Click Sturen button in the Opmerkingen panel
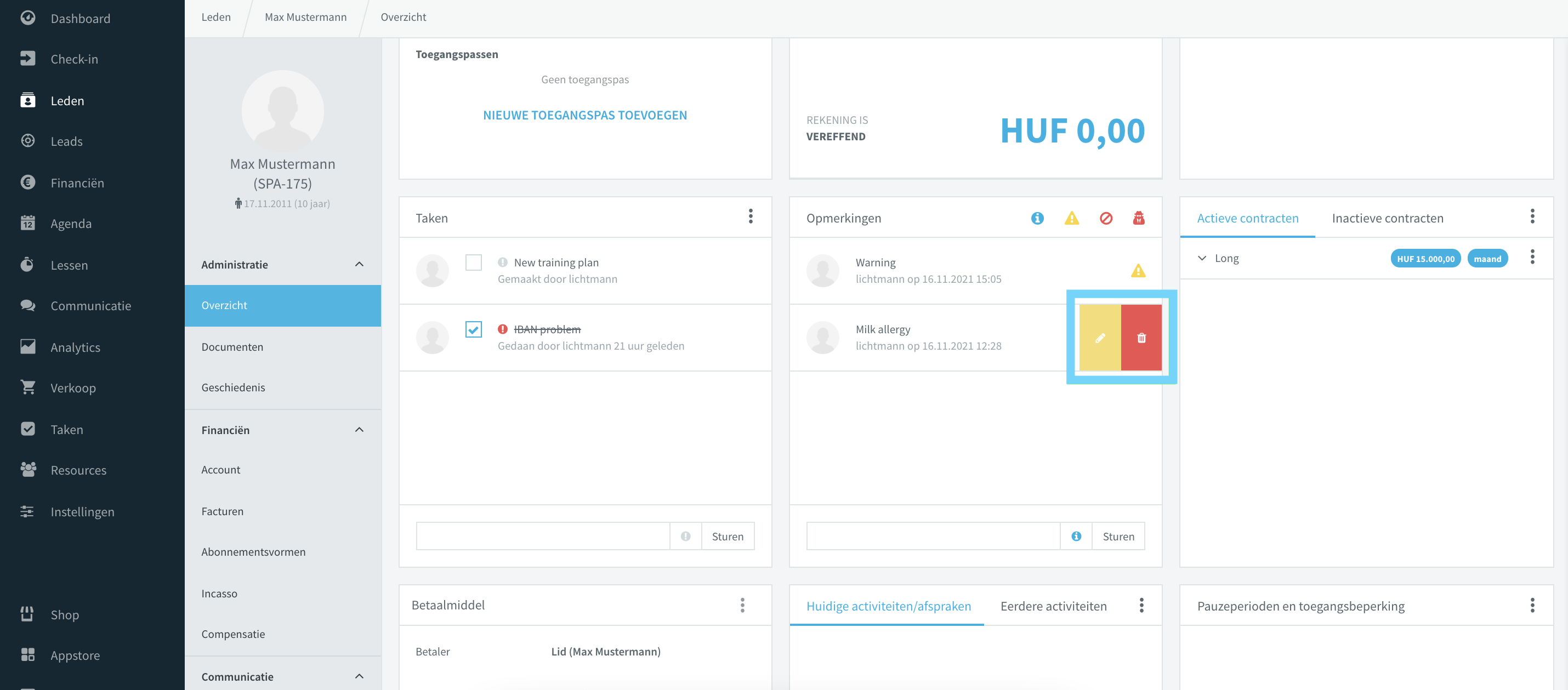 click(x=1118, y=536)
